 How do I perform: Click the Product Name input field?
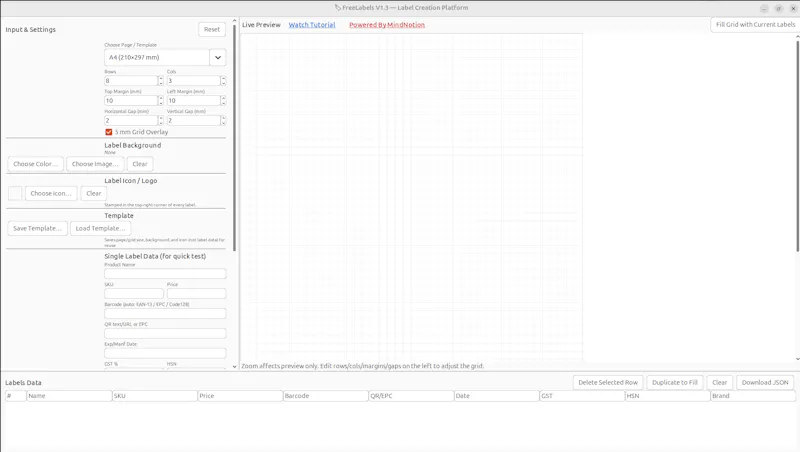coord(165,274)
